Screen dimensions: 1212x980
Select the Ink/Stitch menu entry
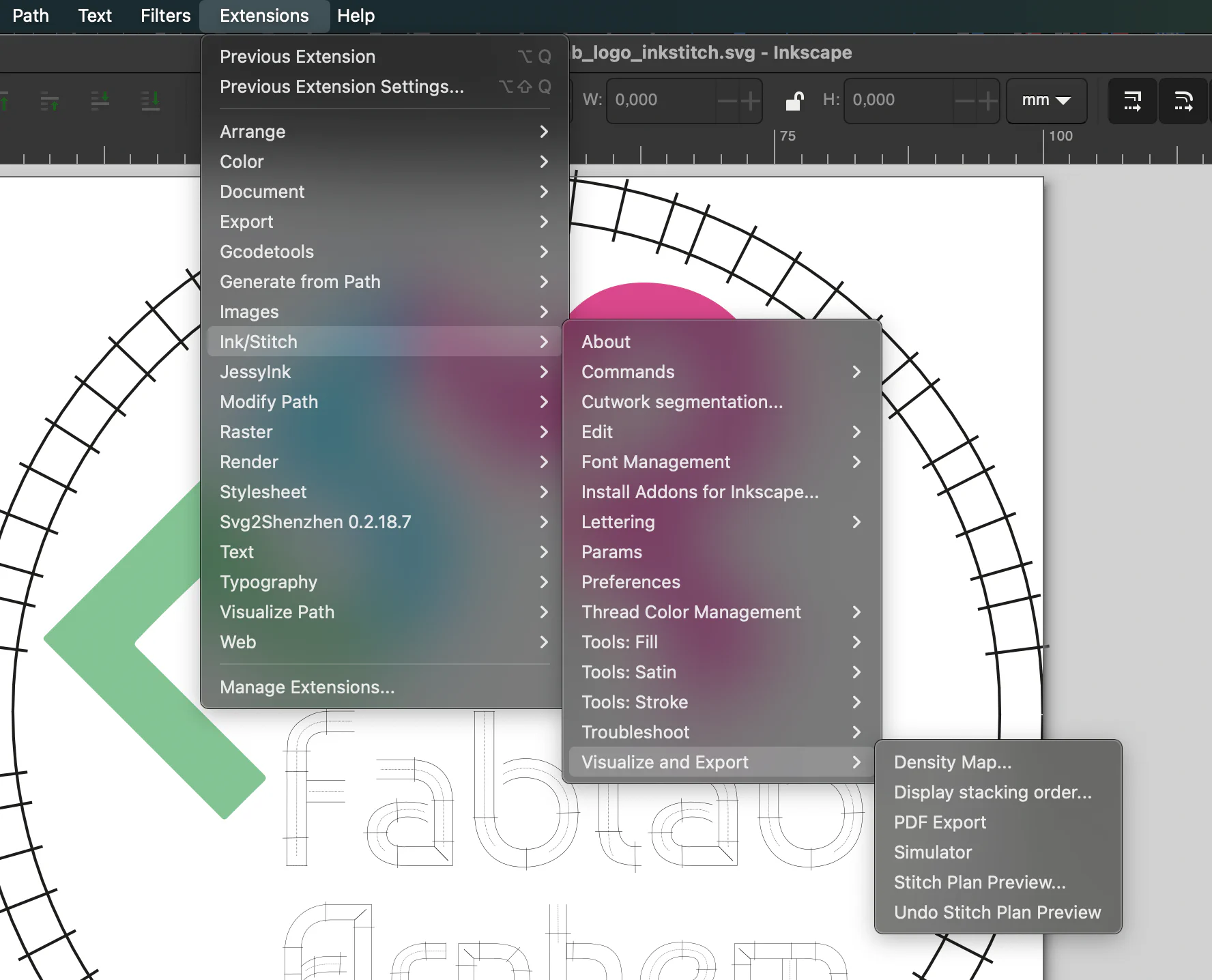click(385, 342)
